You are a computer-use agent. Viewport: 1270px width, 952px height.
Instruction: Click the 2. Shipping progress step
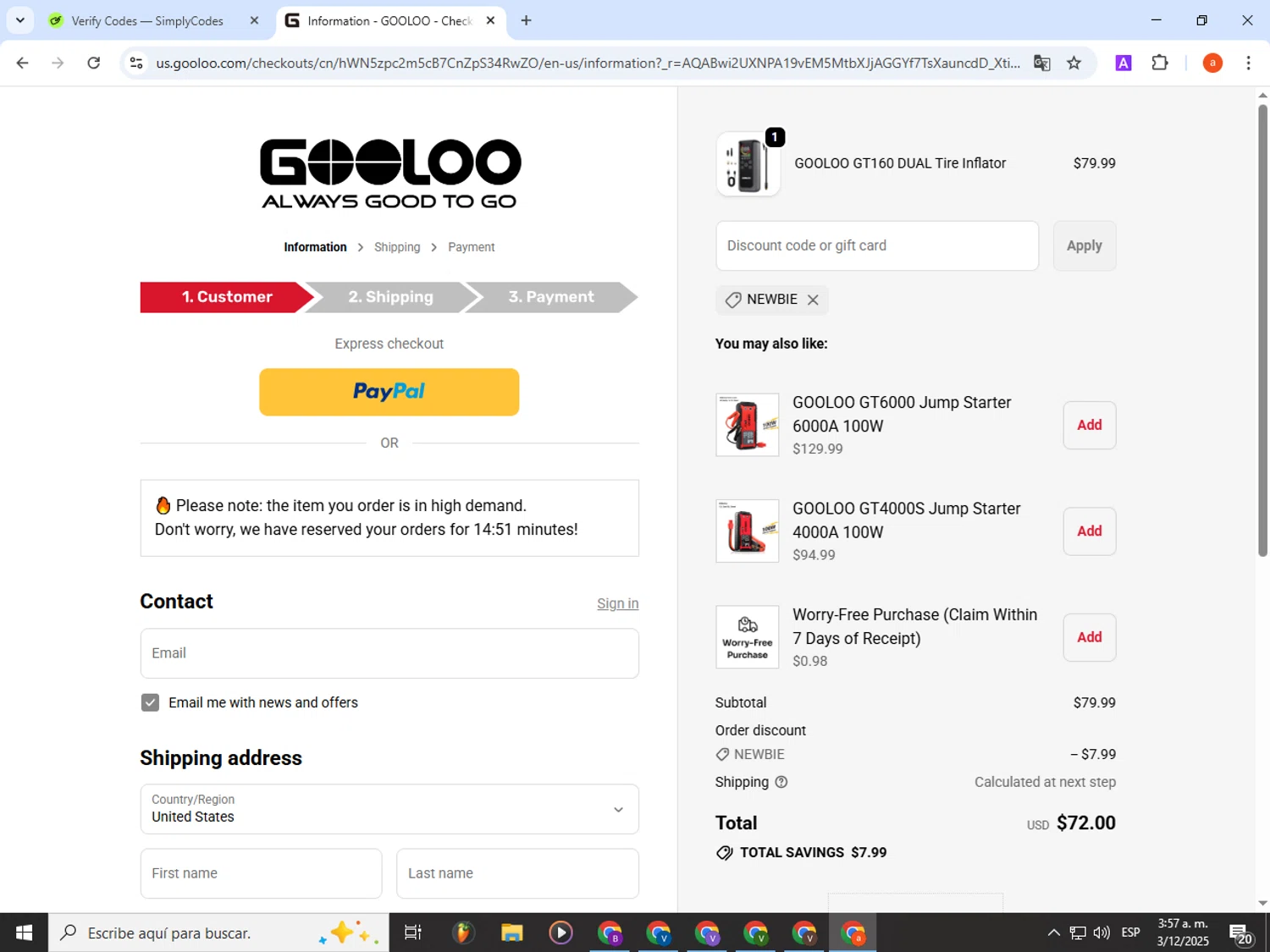click(x=390, y=297)
